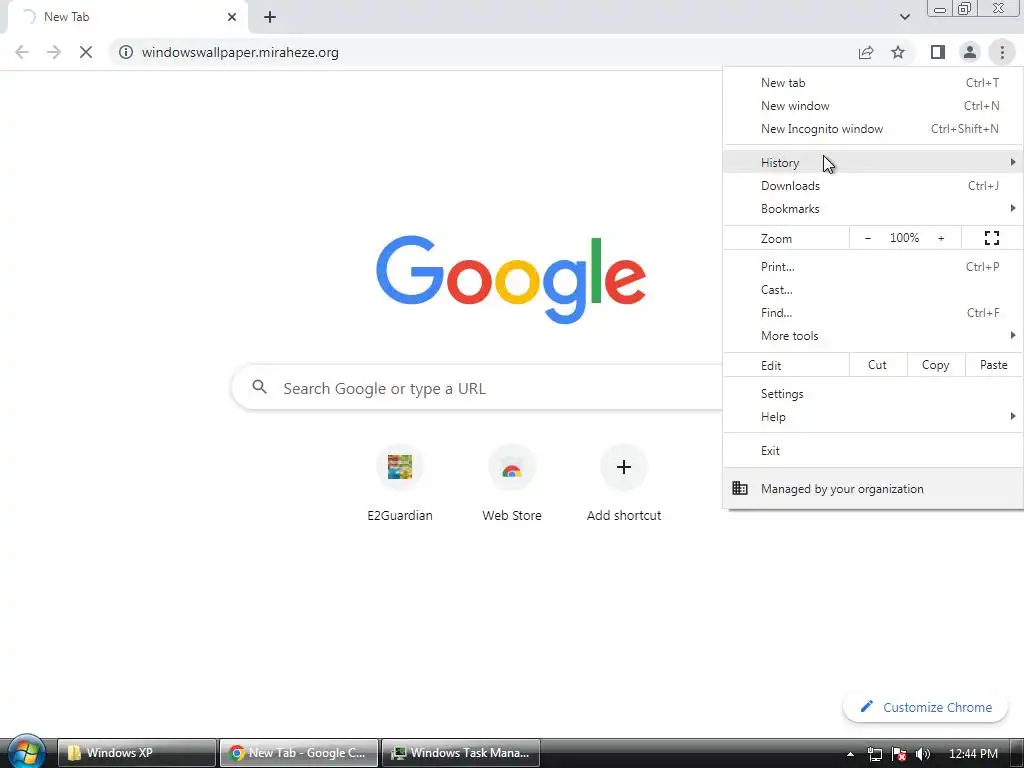
Task: Click the New Tab tab title
Action: coord(66,17)
